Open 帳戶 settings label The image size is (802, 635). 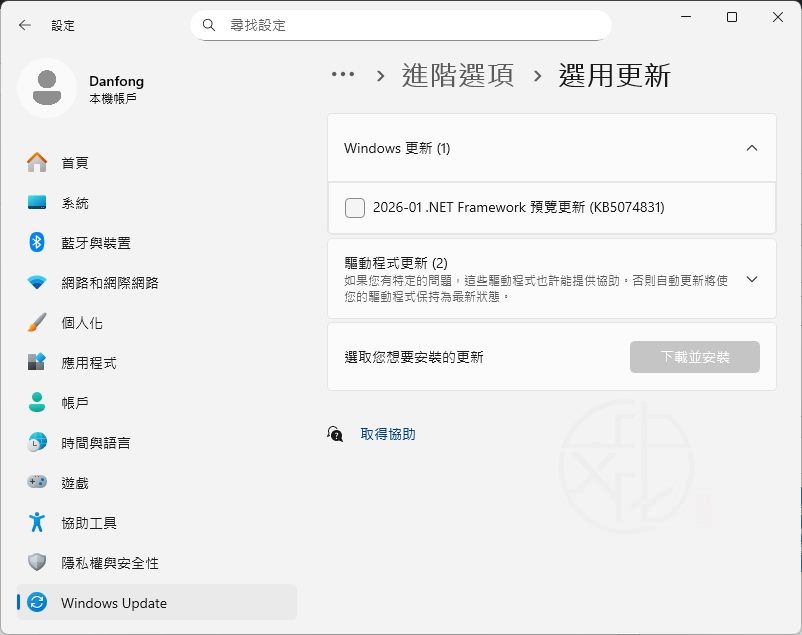click(x=75, y=403)
